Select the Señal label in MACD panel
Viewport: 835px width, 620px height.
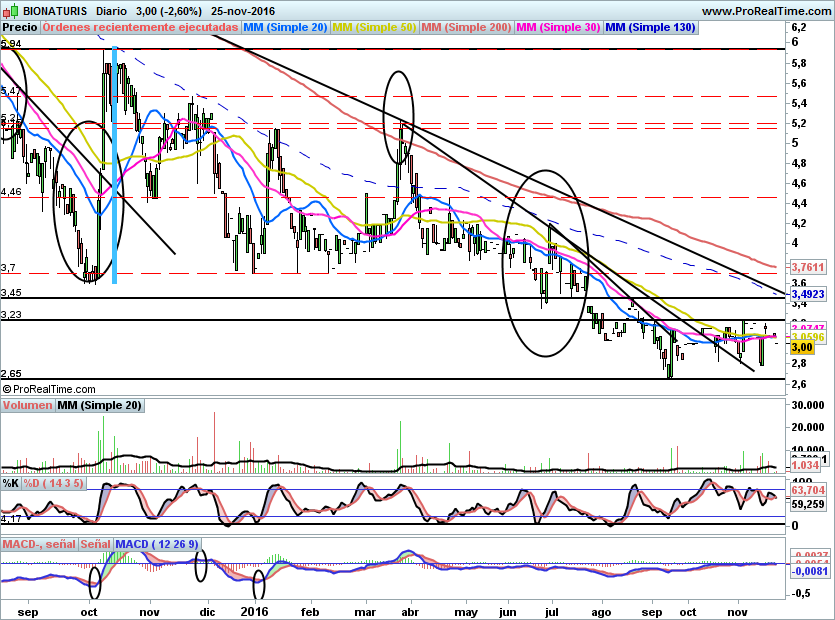coord(95,544)
